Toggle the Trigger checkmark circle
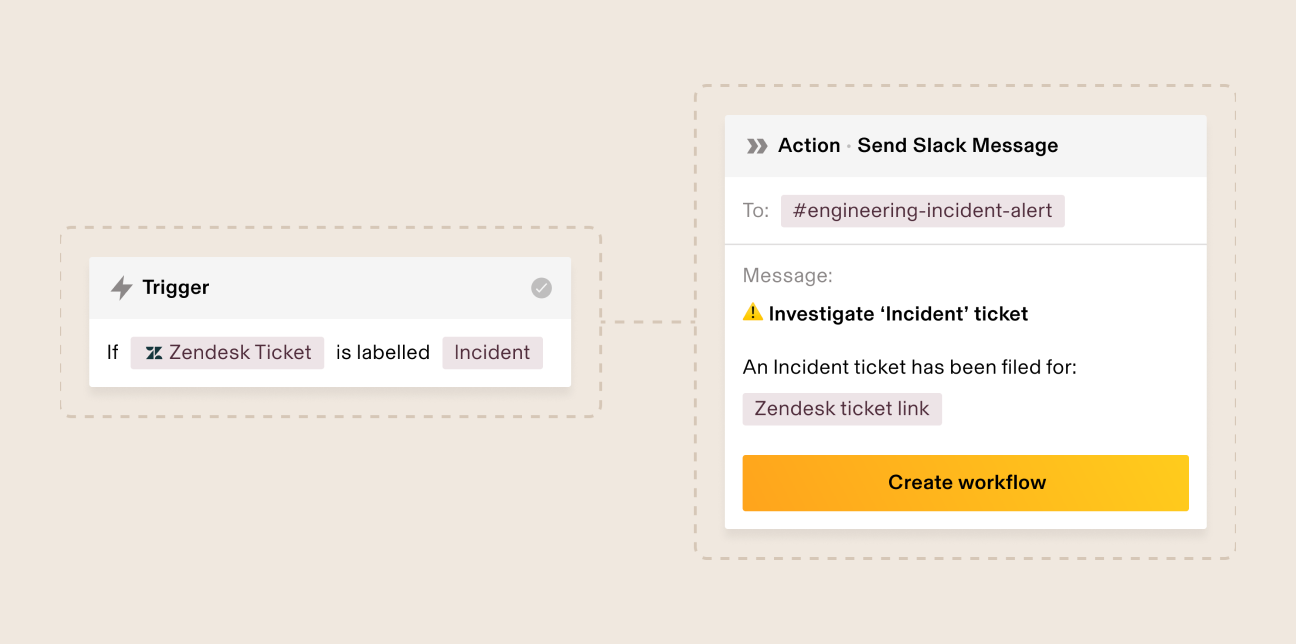The image size is (1296, 644). [x=541, y=288]
